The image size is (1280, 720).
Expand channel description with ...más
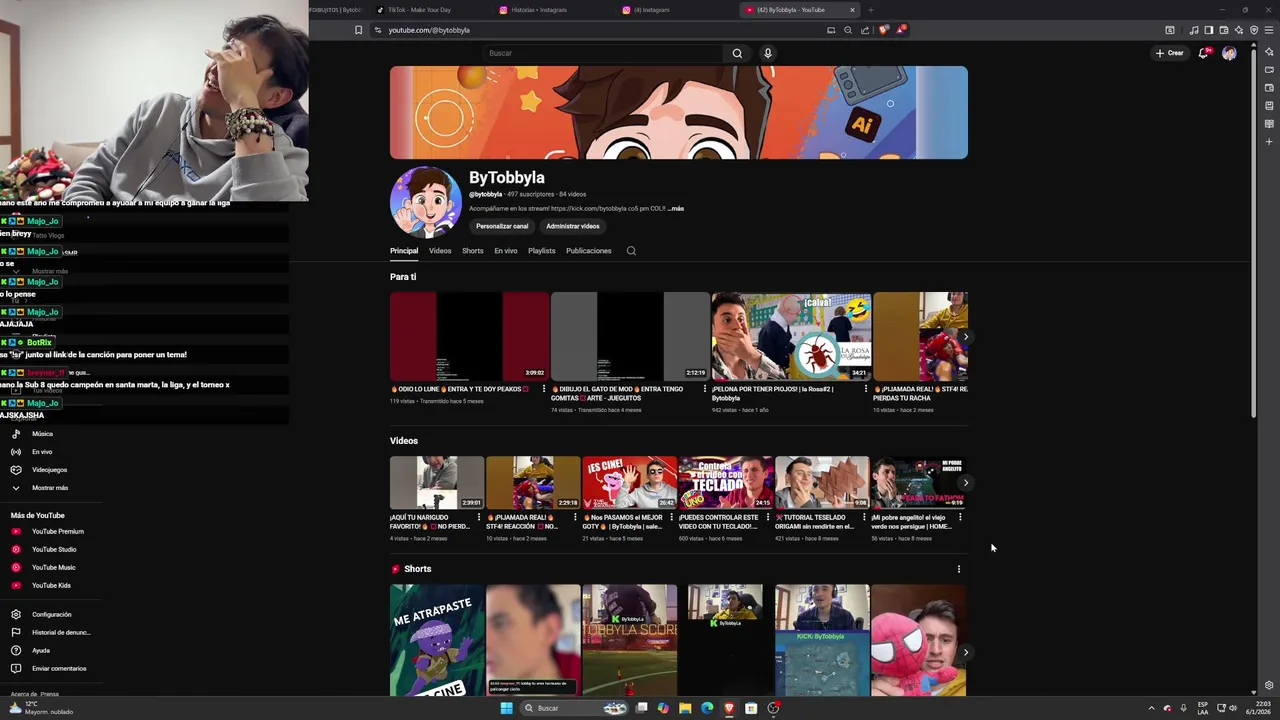676,209
